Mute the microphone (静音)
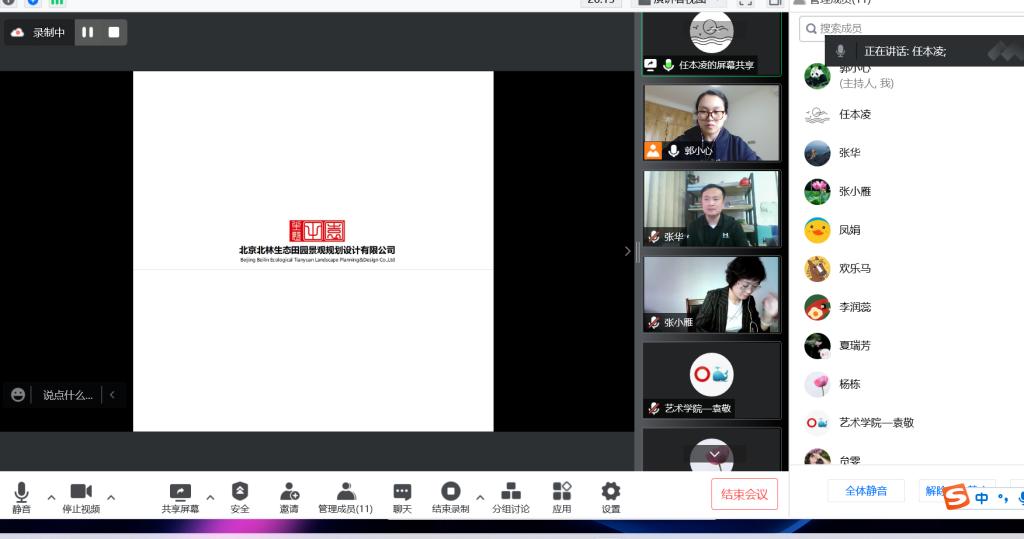 pos(21,496)
